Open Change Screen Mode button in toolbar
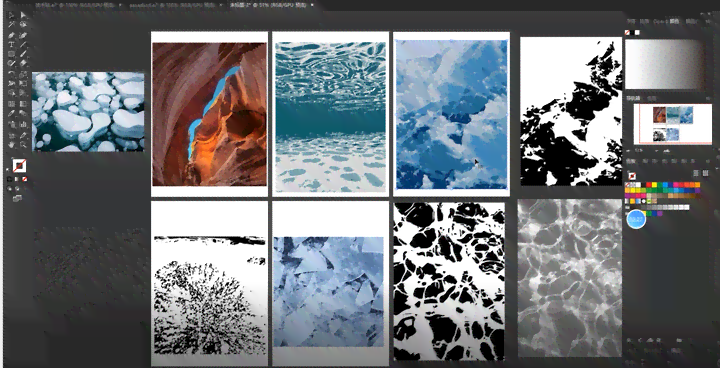Viewport: 720px width, 368px height. pyautogui.click(x=17, y=198)
